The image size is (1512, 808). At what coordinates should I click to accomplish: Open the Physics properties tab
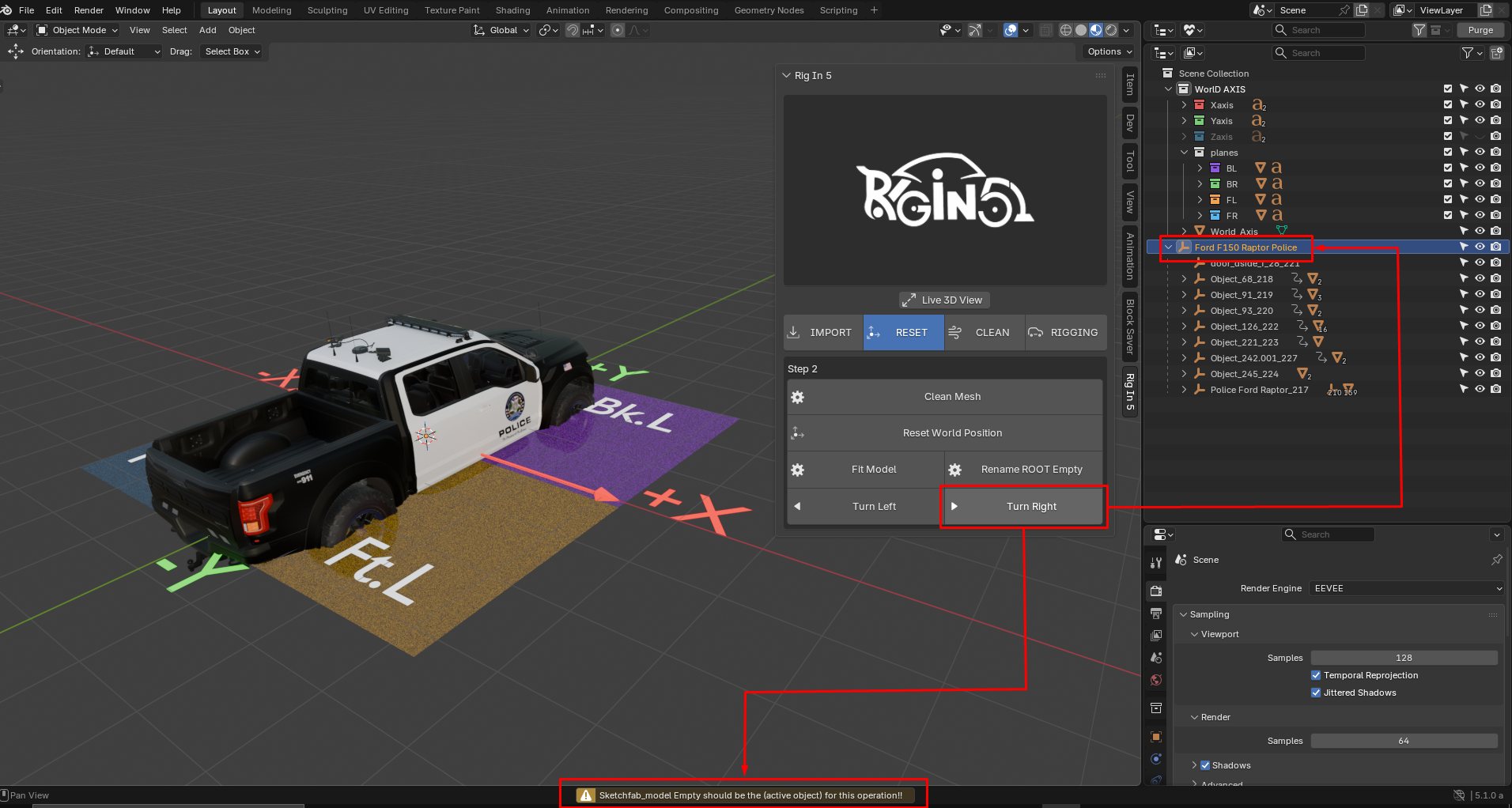click(x=1156, y=759)
